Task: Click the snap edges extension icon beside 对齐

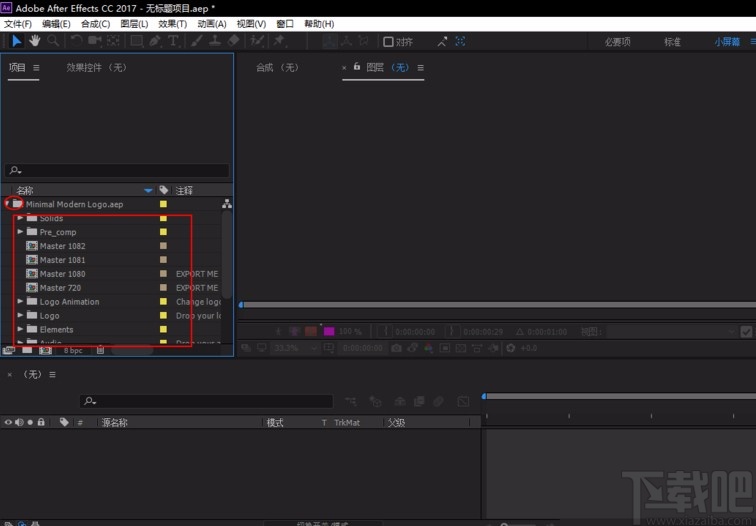Action: [442, 42]
